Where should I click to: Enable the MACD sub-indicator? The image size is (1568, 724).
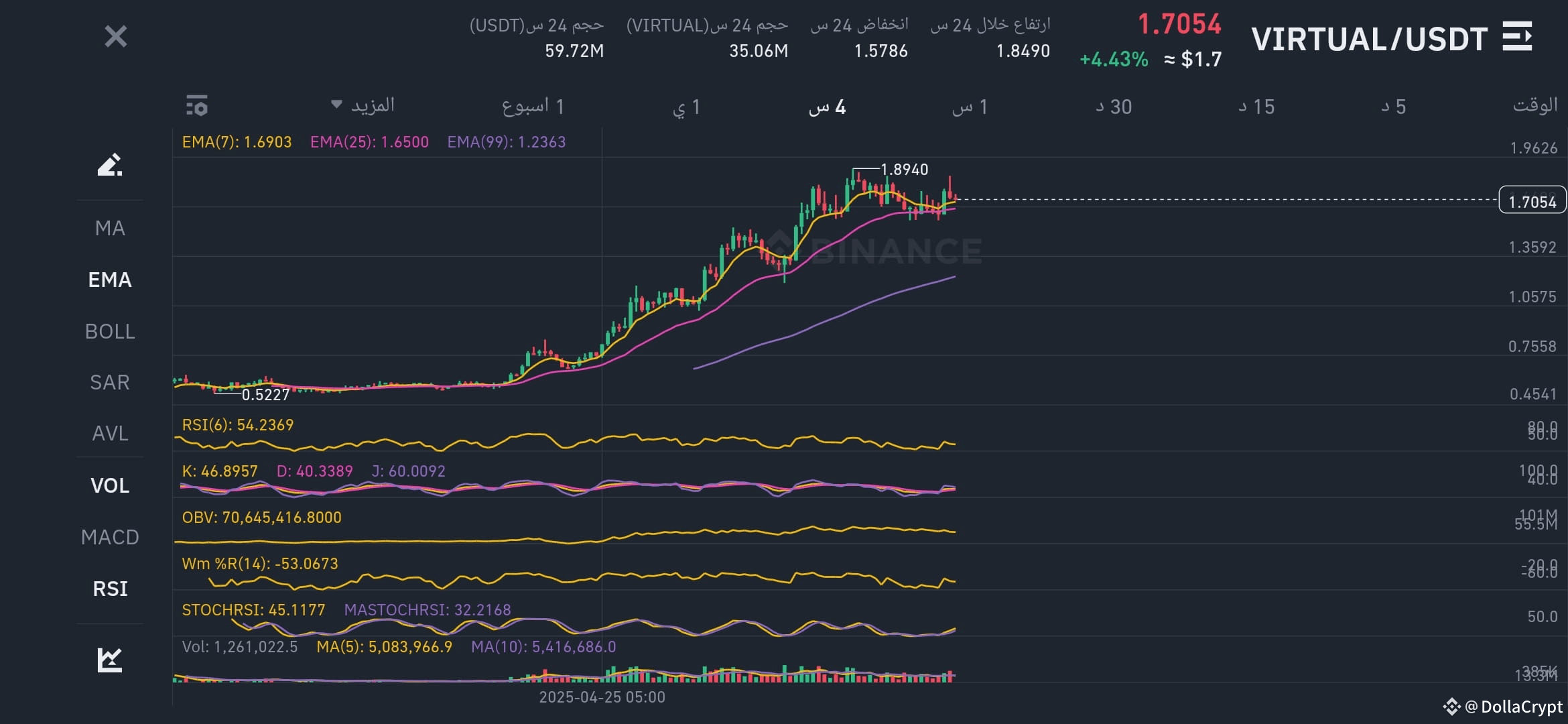pyautogui.click(x=110, y=537)
